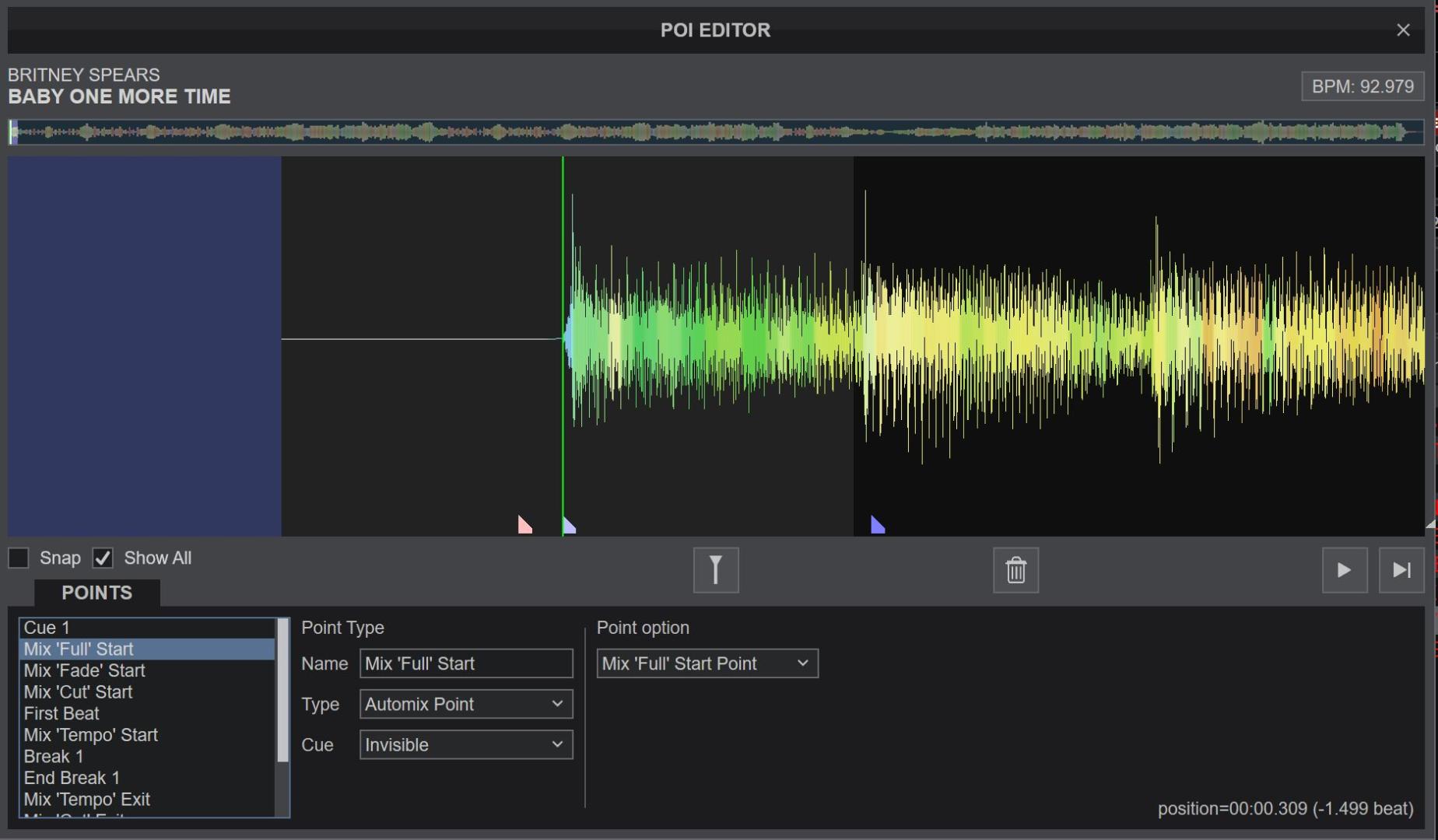Open the Cue dropdown showing Invisible
The height and width of the screenshot is (840, 1438).
pyautogui.click(x=466, y=744)
